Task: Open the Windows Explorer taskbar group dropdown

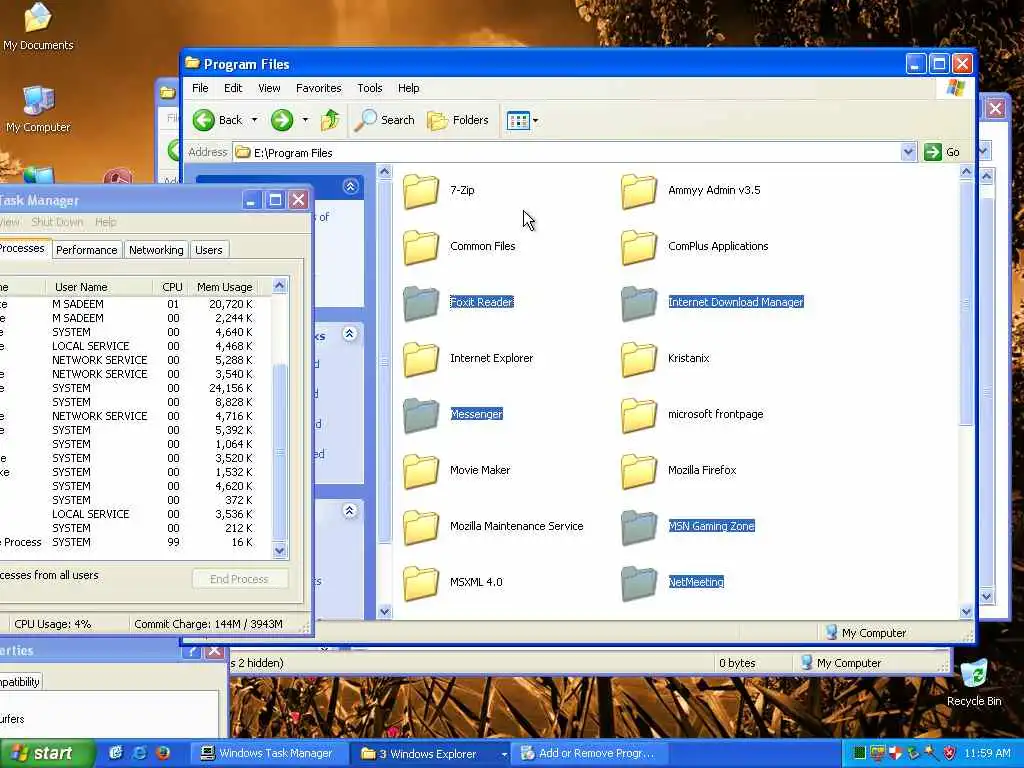Action: coord(504,754)
